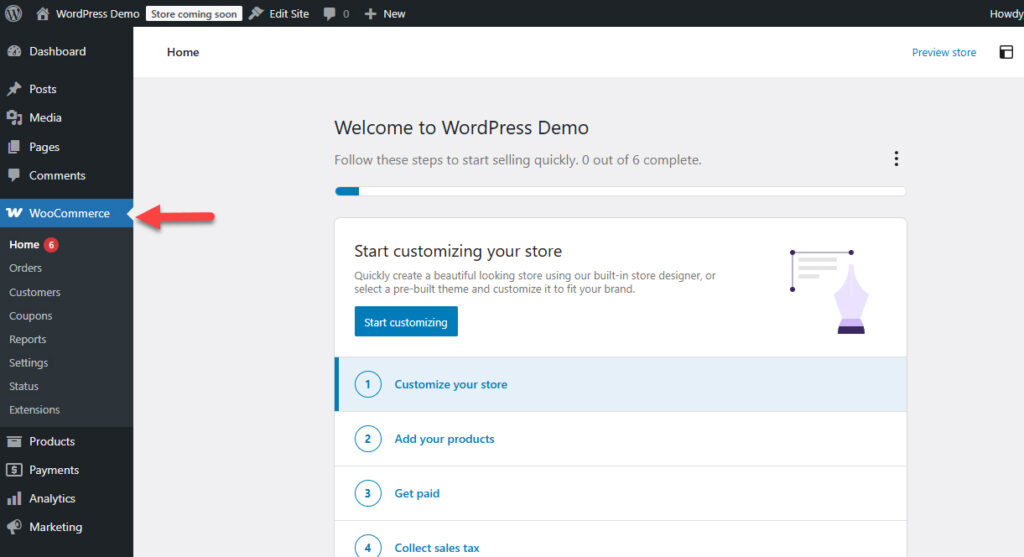1024x557 pixels.
Task: Click the Welcome to WordPress Demo heading
Action: [461, 127]
